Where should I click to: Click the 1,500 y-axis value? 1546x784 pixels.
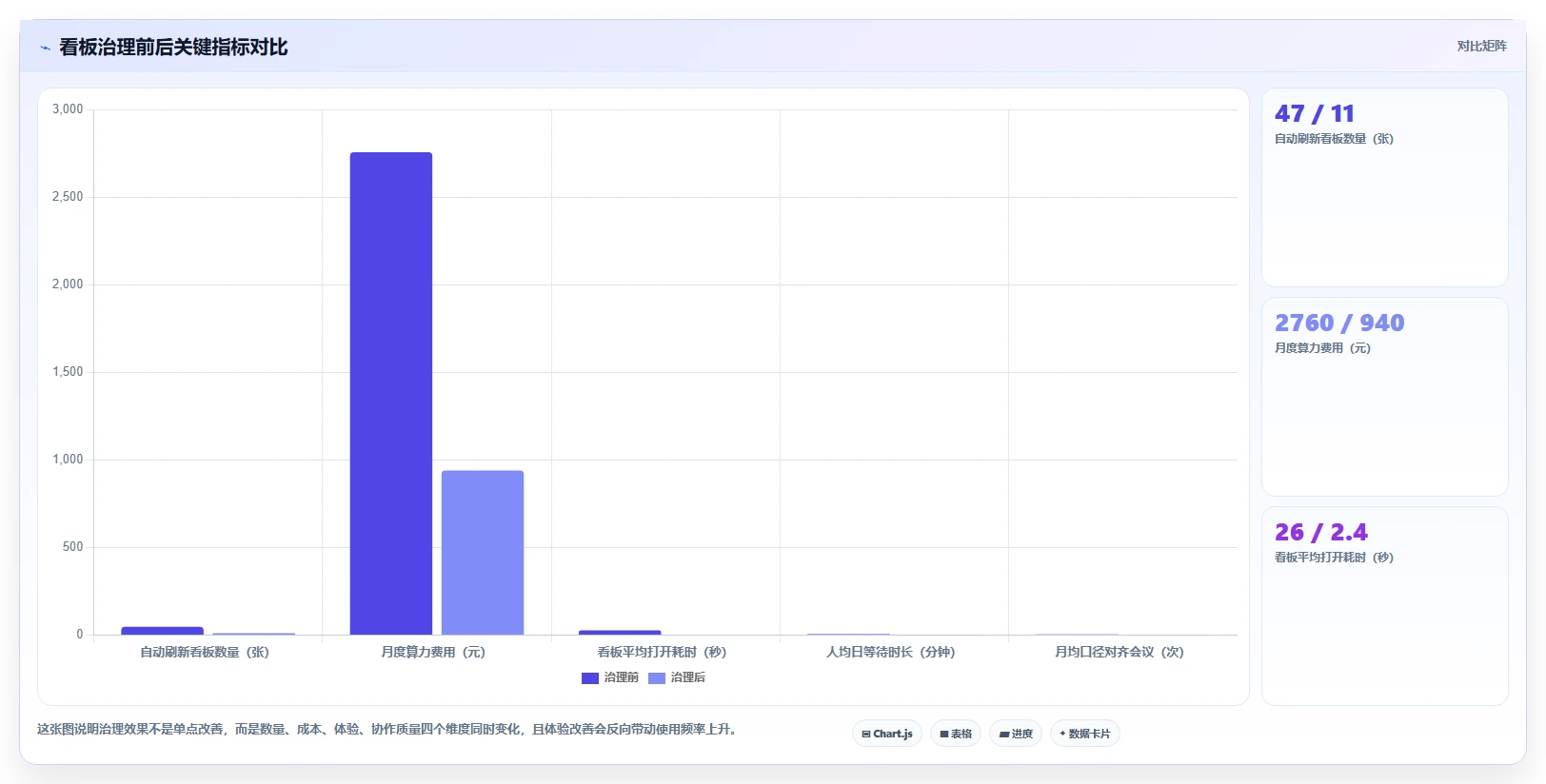[x=68, y=372]
